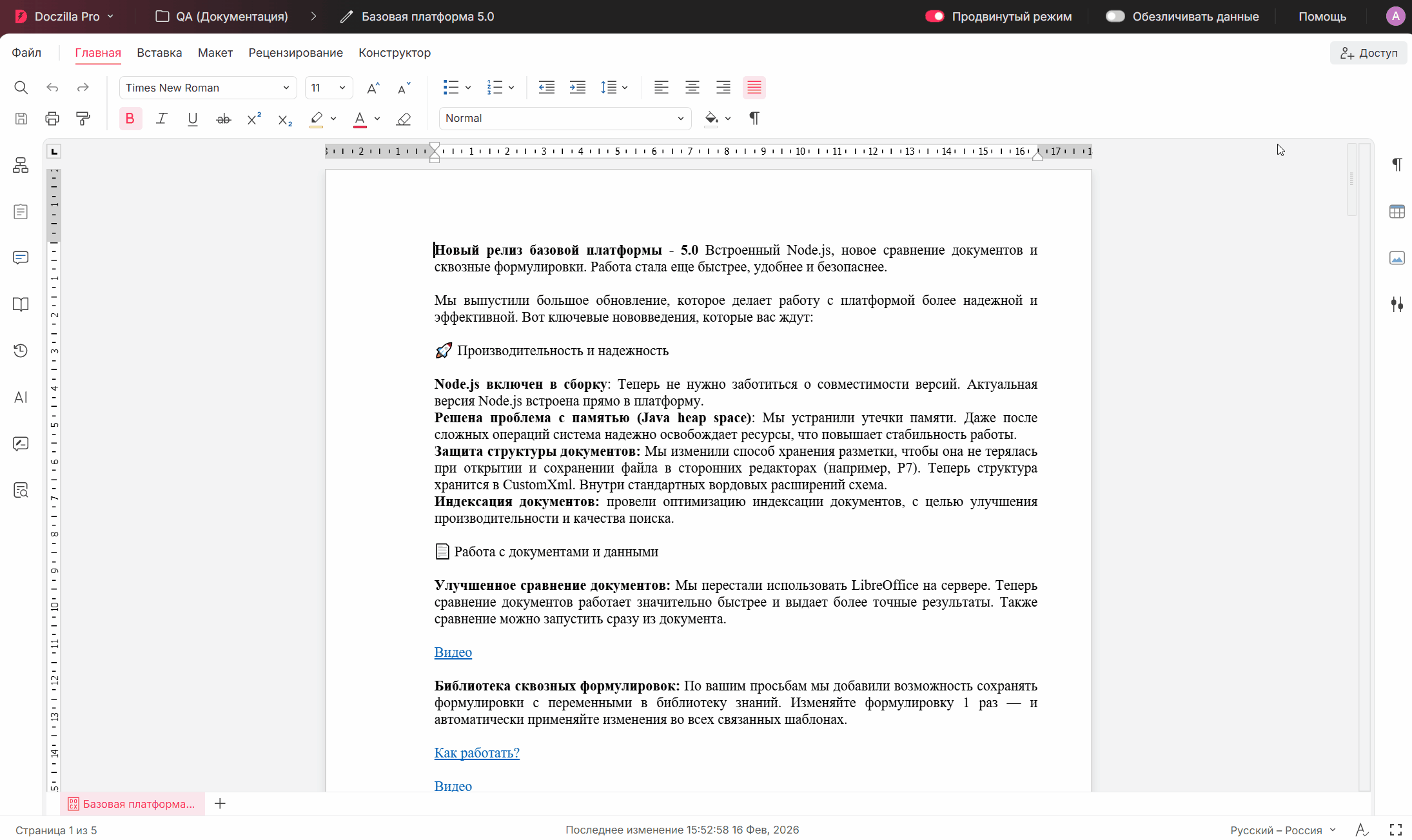
Task: Click the Доступ share button
Action: [1368, 53]
